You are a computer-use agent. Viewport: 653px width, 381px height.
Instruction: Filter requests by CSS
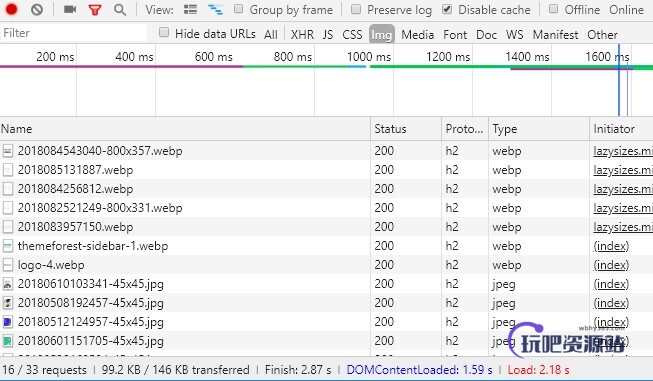tap(352, 35)
